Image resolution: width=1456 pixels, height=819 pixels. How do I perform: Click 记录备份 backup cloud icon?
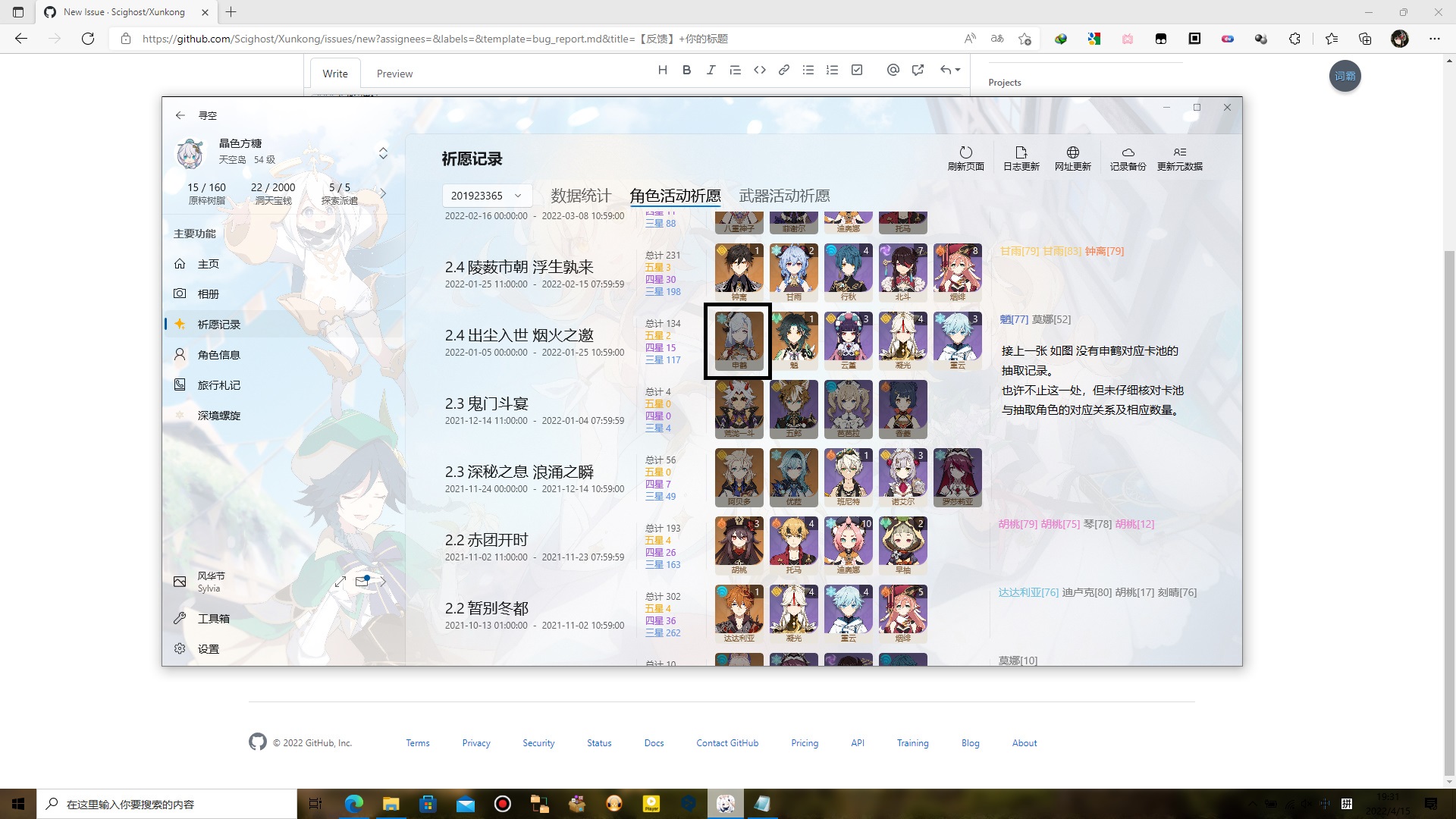1128,158
